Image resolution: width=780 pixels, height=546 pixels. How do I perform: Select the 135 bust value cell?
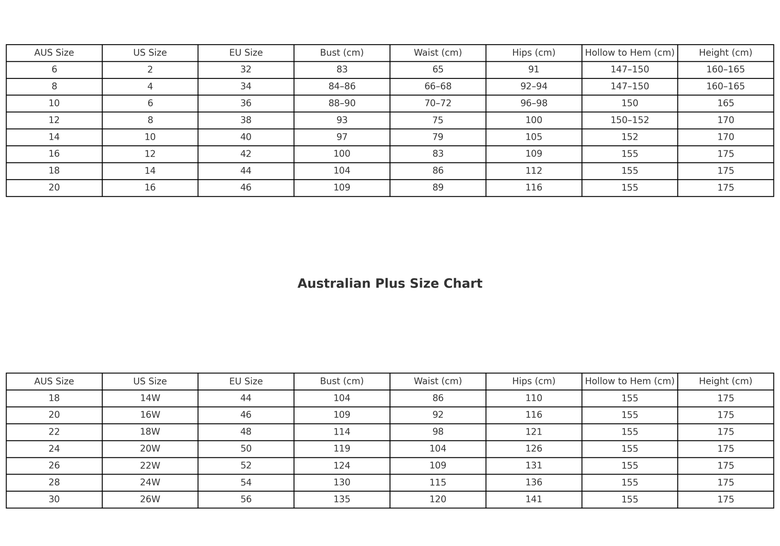click(x=342, y=499)
